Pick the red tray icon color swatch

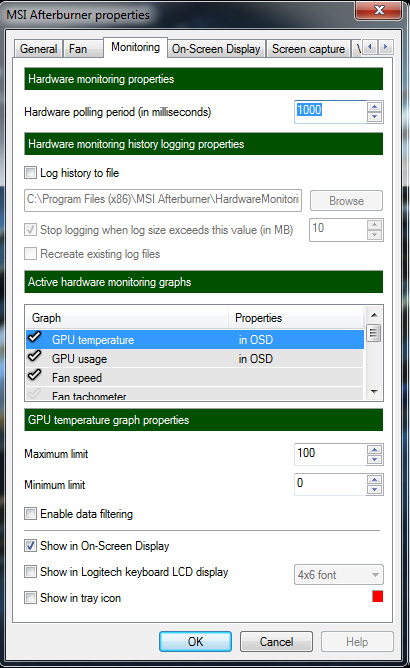click(378, 596)
